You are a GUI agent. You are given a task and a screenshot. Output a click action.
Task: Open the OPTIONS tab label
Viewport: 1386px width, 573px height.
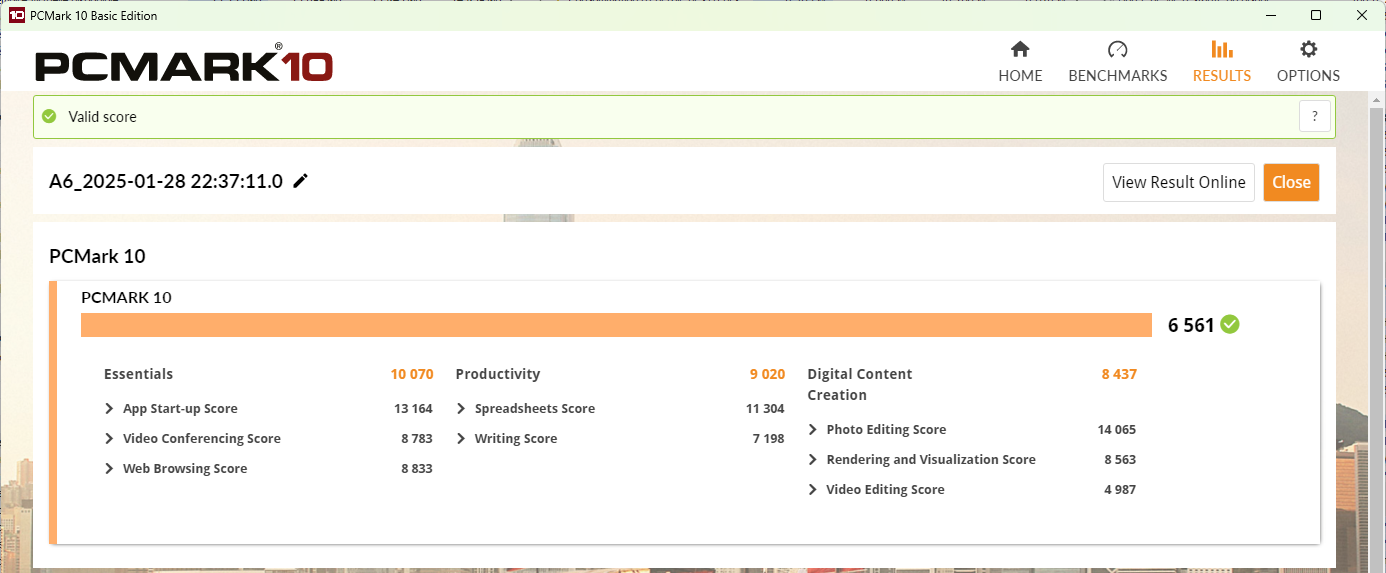coord(1308,76)
